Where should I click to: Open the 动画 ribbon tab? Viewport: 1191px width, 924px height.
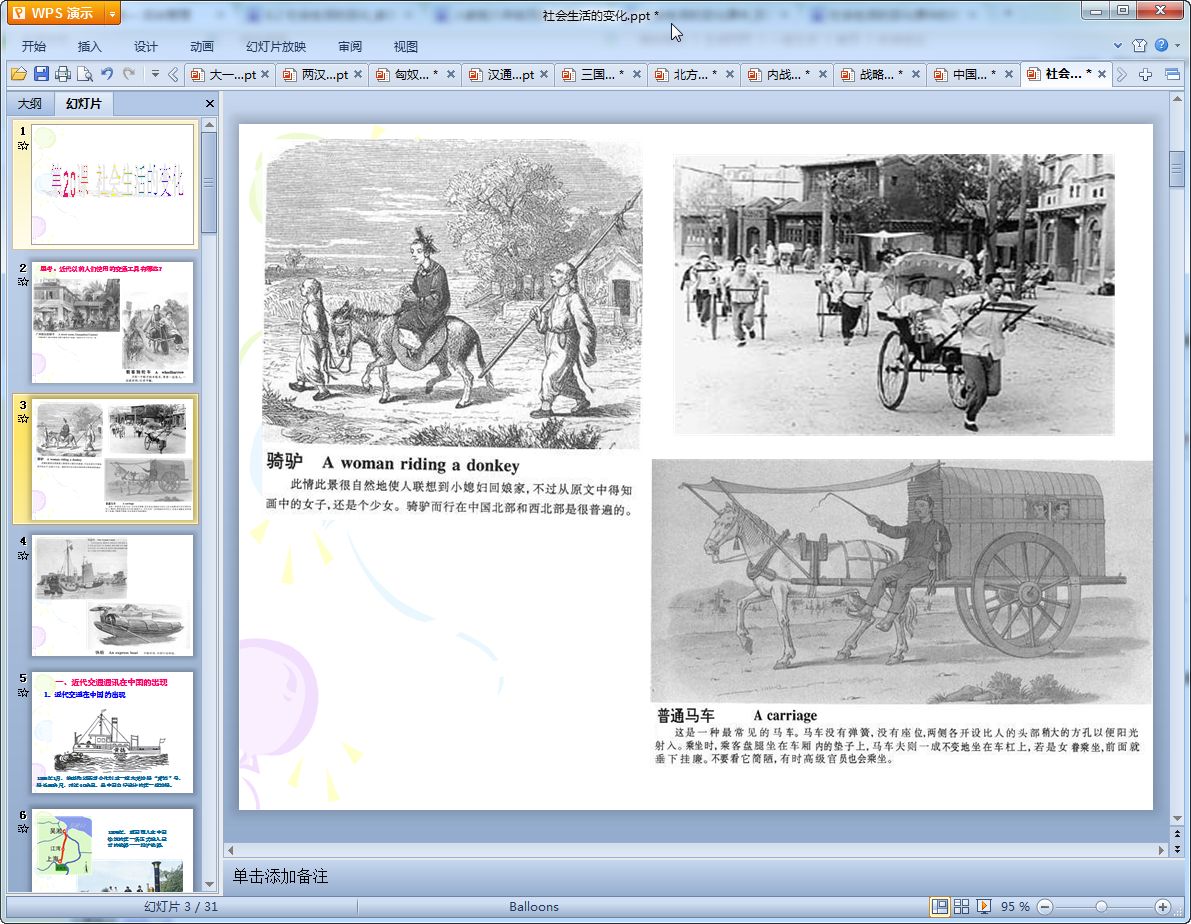click(202, 46)
